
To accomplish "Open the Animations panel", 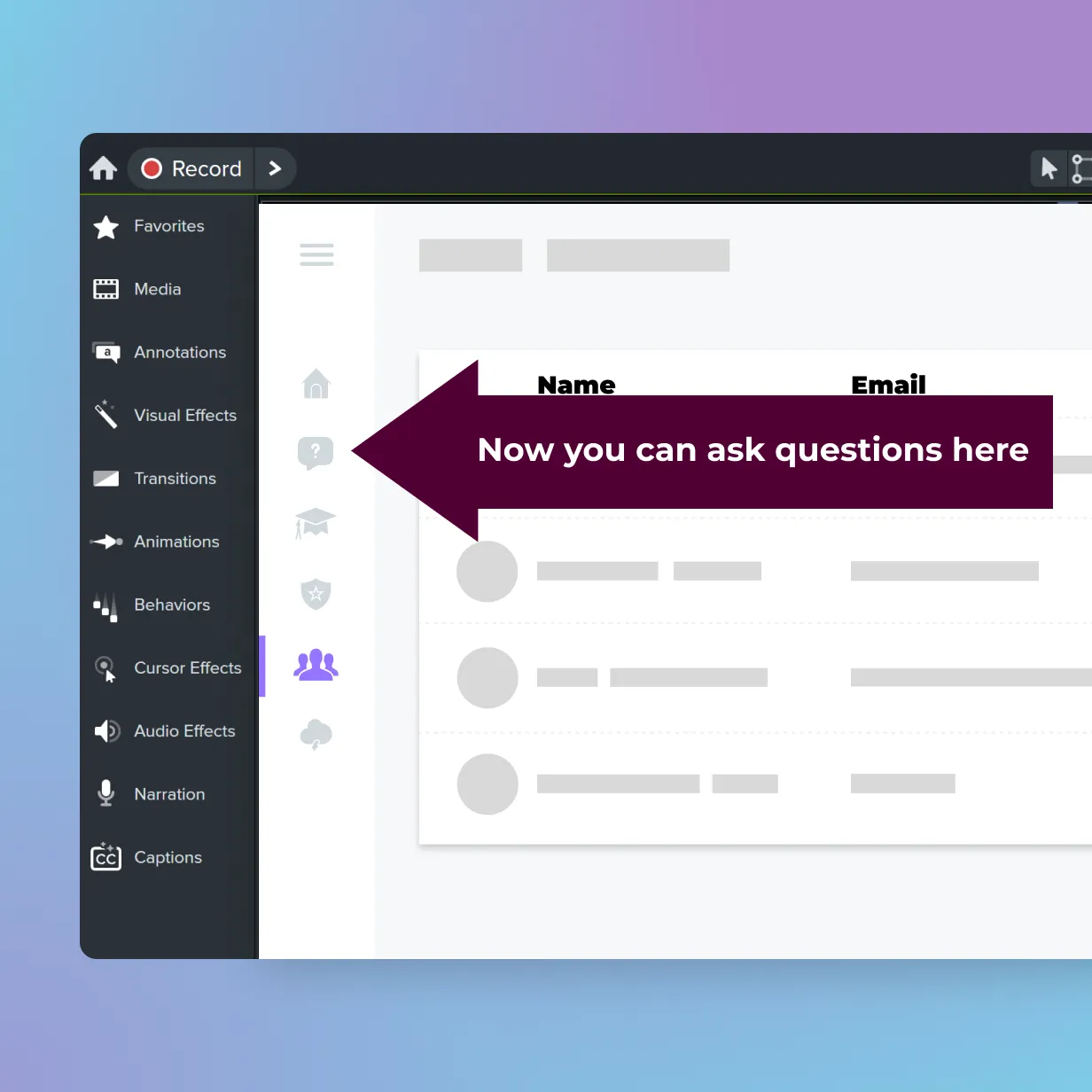I will 156,542.
